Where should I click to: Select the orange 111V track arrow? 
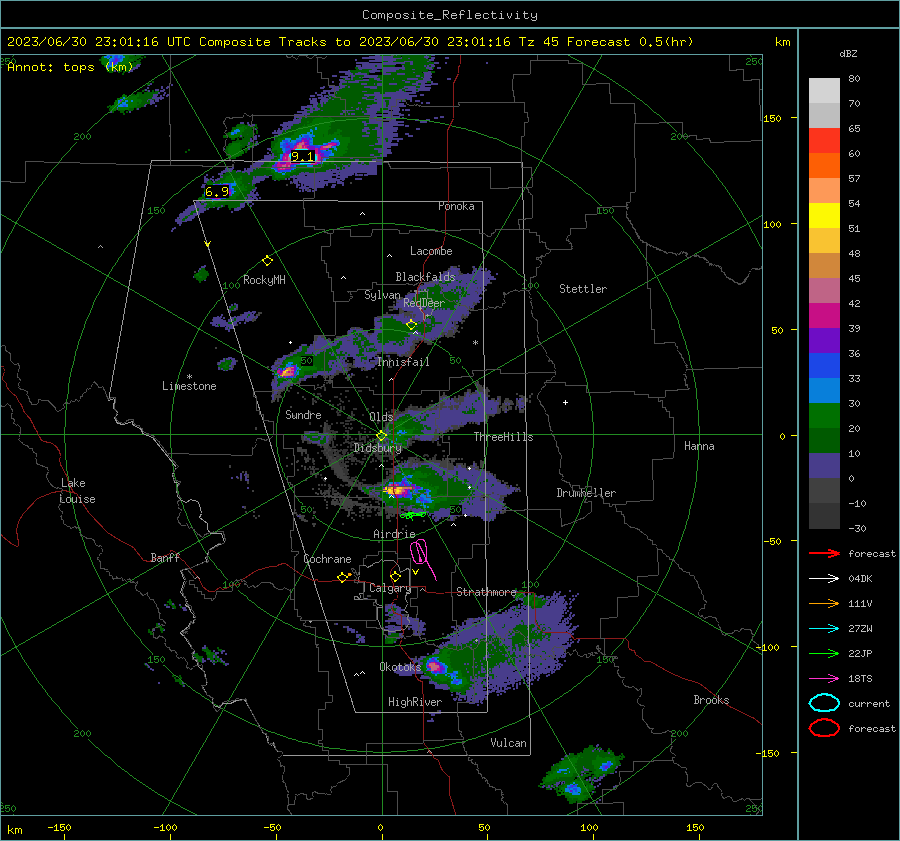(x=824, y=603)
